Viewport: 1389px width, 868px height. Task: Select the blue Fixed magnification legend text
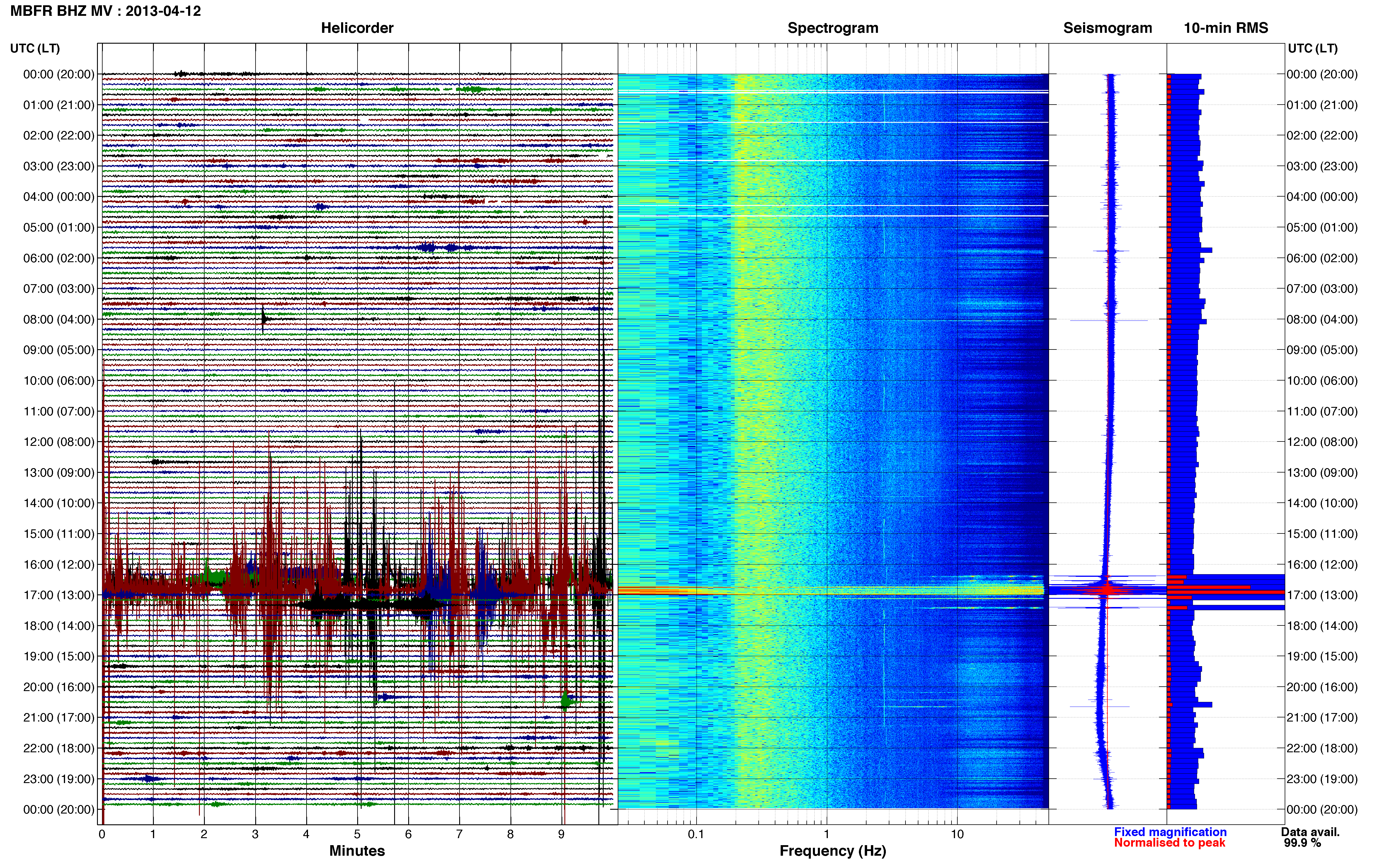1170,832
